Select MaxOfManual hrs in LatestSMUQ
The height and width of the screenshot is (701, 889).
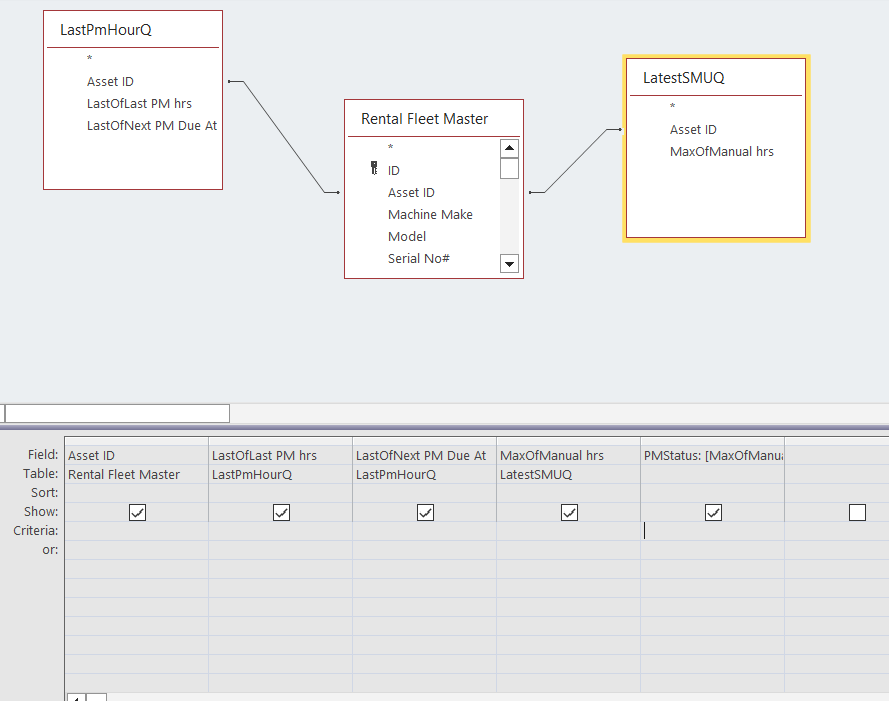point(722,151)
